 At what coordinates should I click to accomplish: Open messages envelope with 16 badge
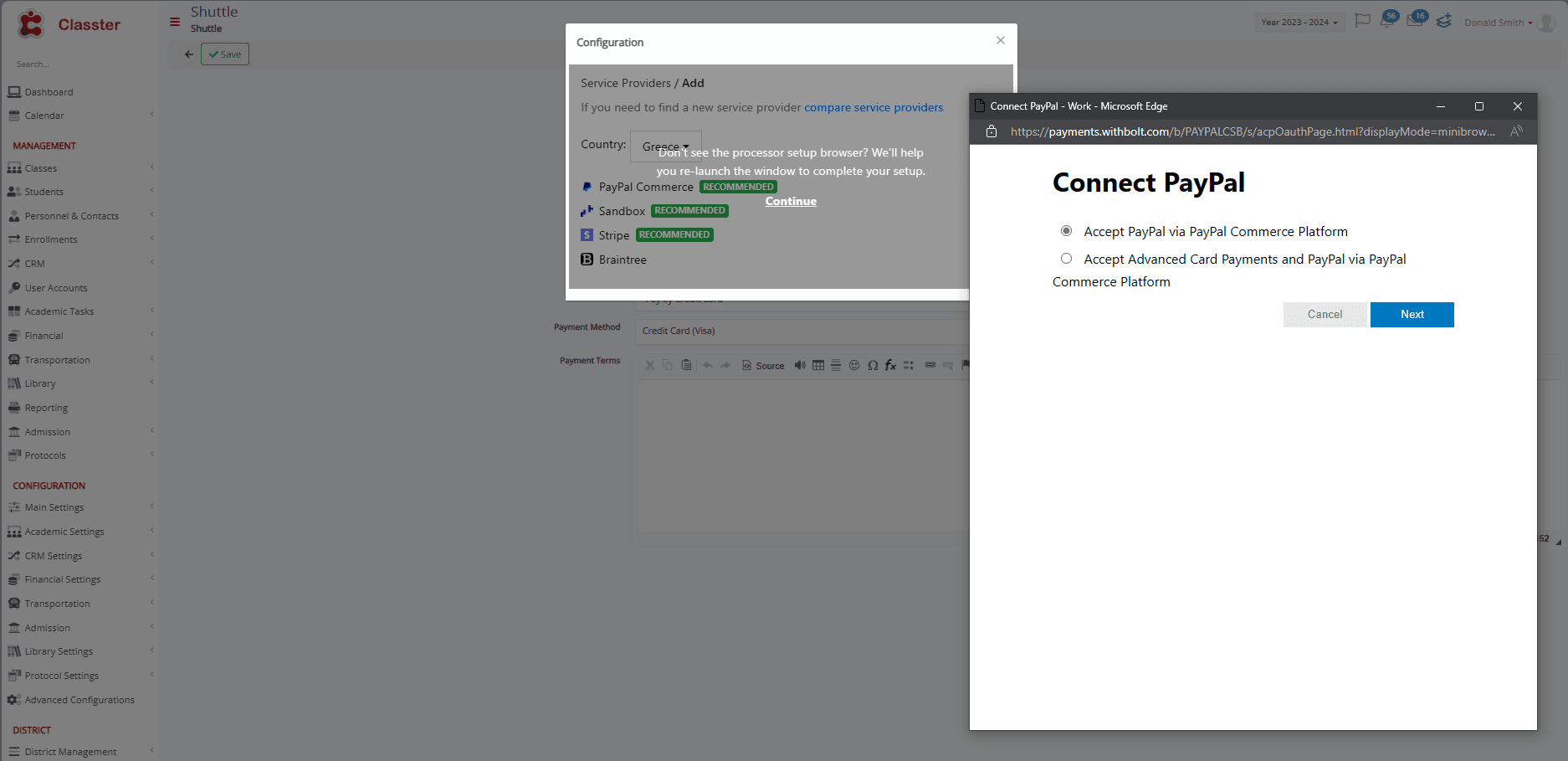(x=1417, y=20)
